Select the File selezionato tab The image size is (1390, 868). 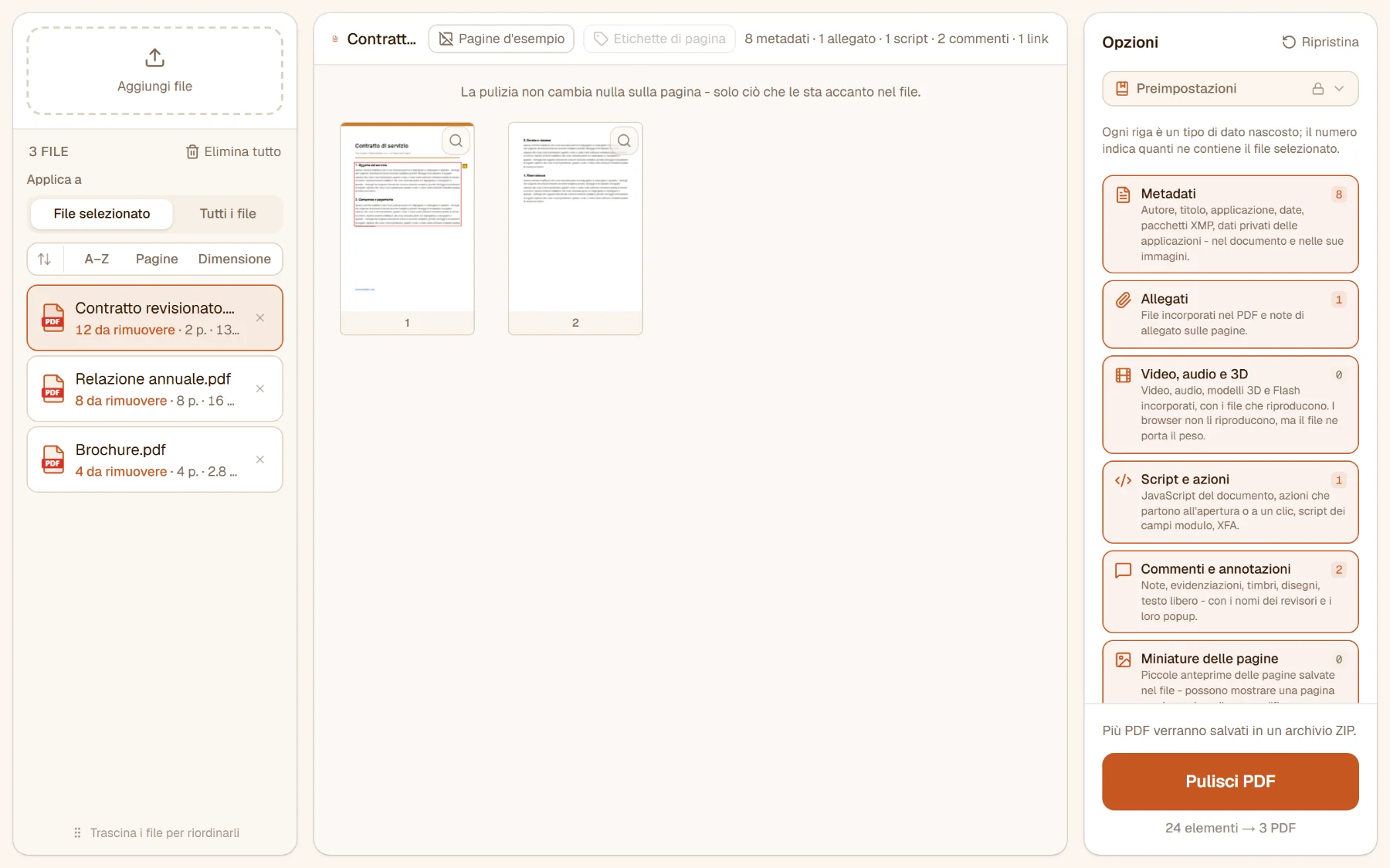coord(101,214)
